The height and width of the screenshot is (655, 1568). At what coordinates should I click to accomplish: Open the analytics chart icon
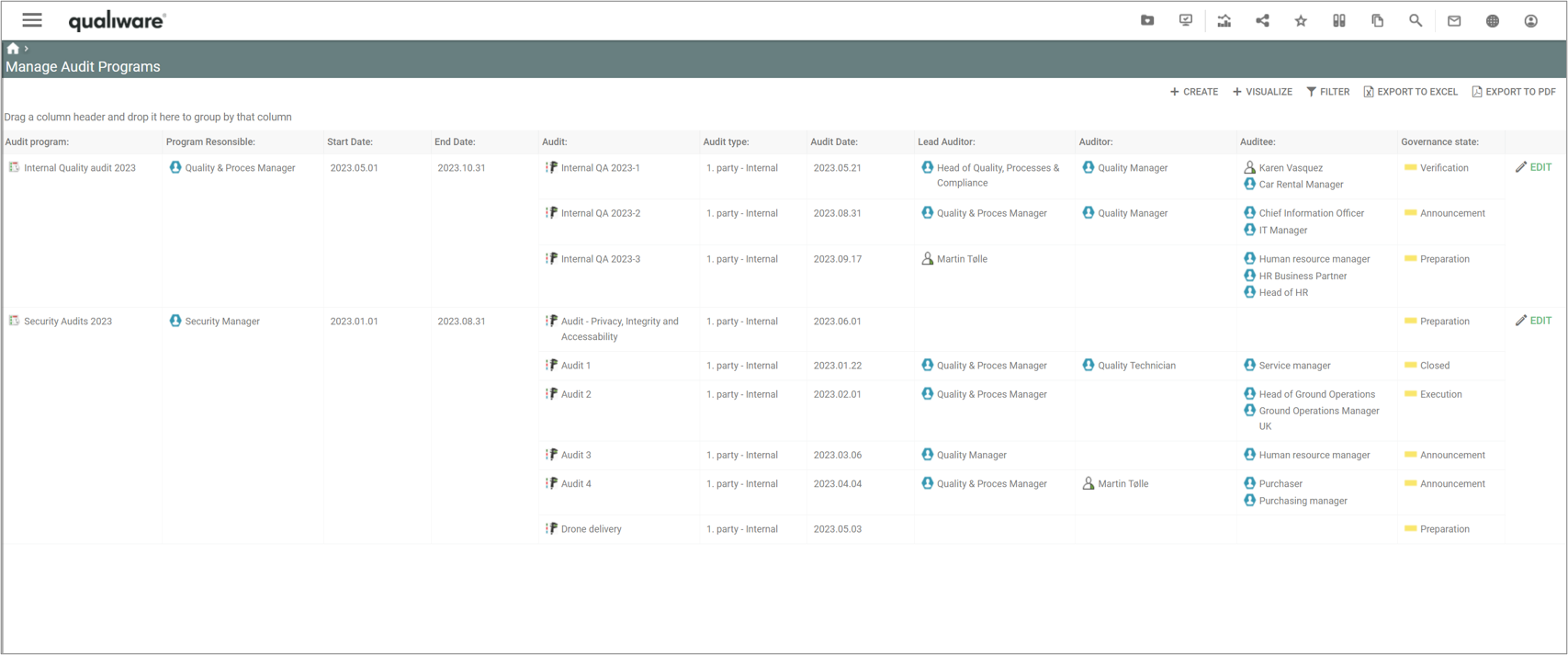pyautogui.click(x=1224, y=20)
